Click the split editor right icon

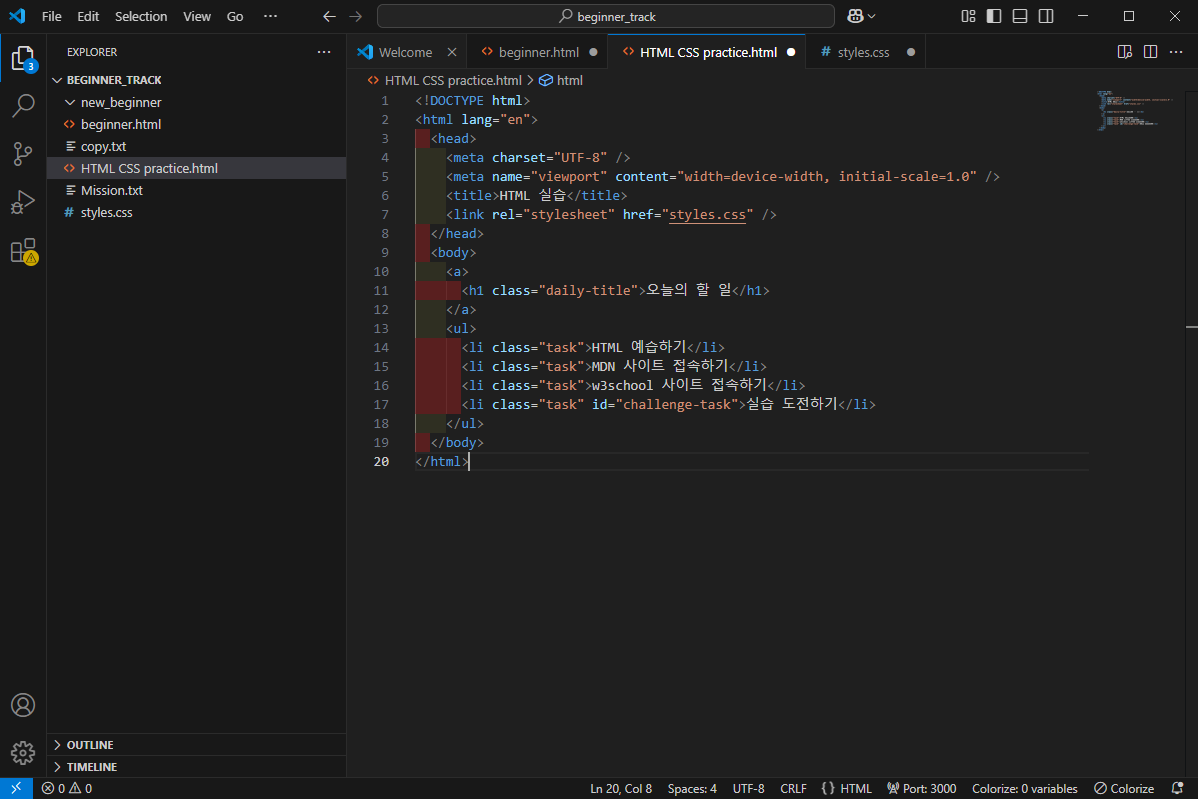pos(1150,52)
